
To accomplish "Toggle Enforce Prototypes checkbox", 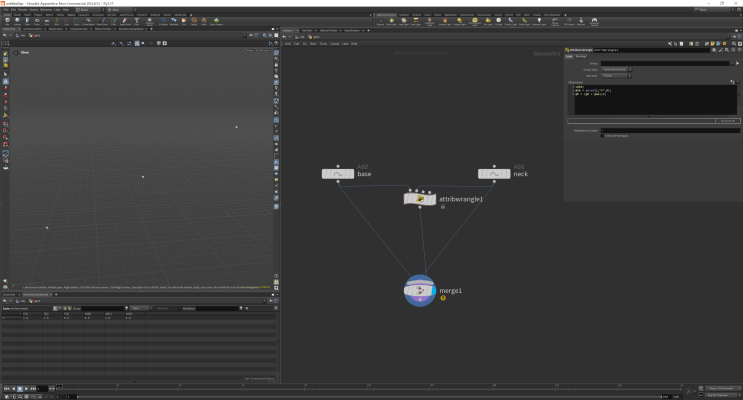I will [x=602, y=136].
